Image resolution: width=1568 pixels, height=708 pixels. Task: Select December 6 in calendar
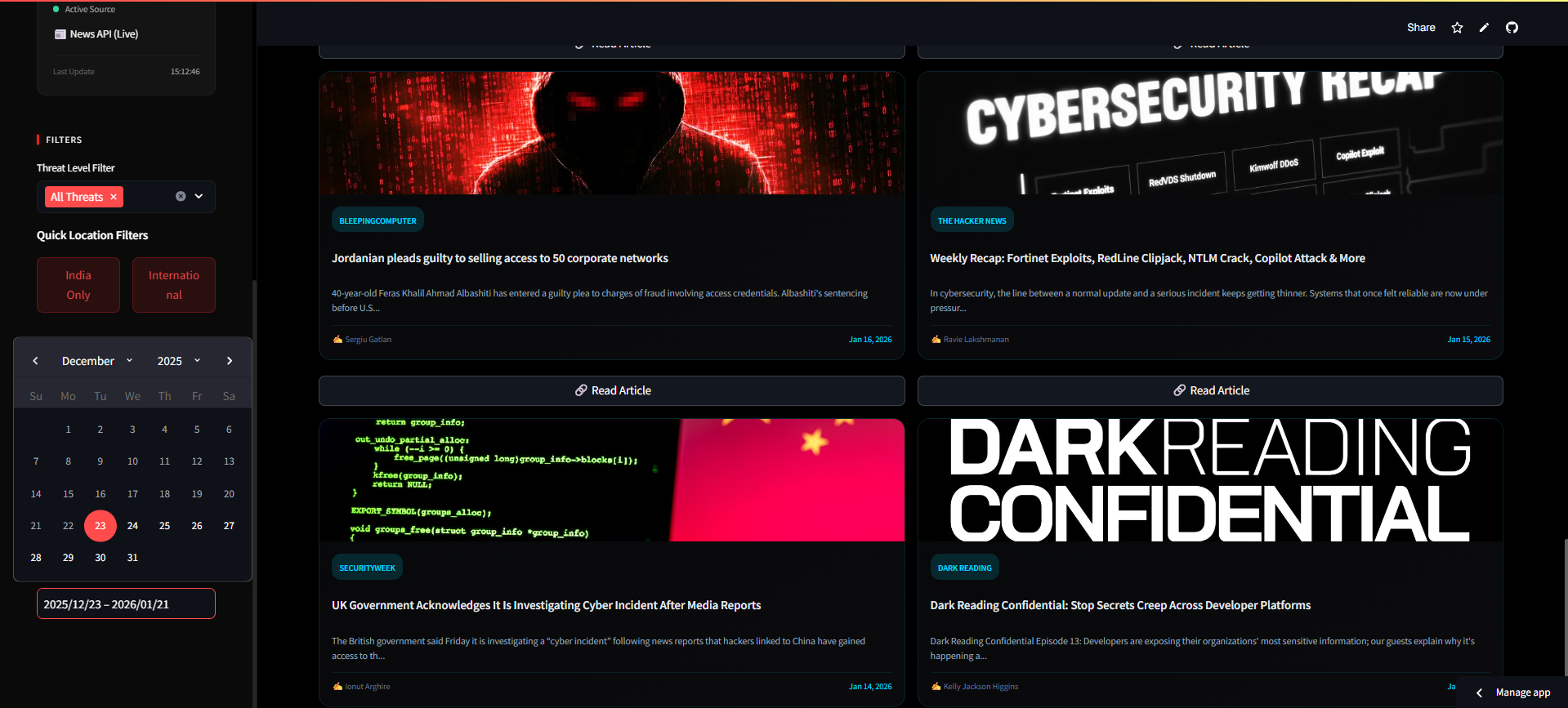click(x=229, y=430)
